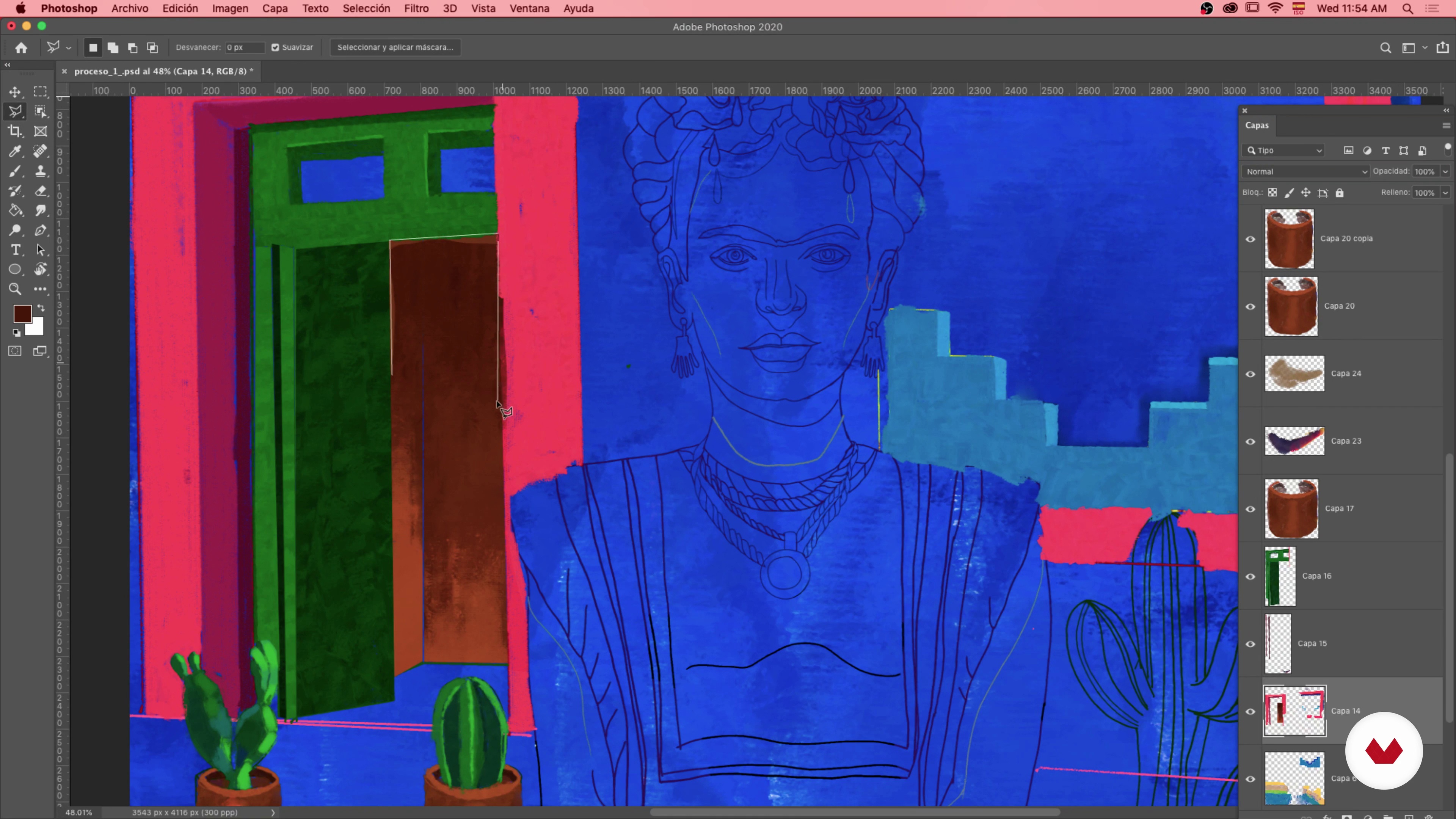The width and height of the screenshot is (1456, 819).
Task: Select the Hand tool
Action: pos(40,270)
